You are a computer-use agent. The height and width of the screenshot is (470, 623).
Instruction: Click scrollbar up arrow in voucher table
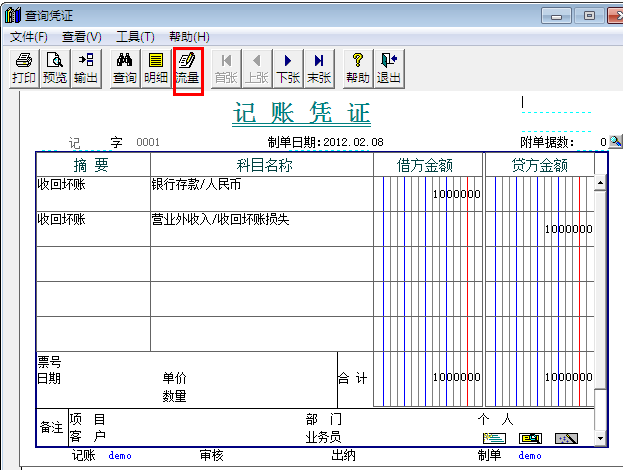(x=600, y=183)
